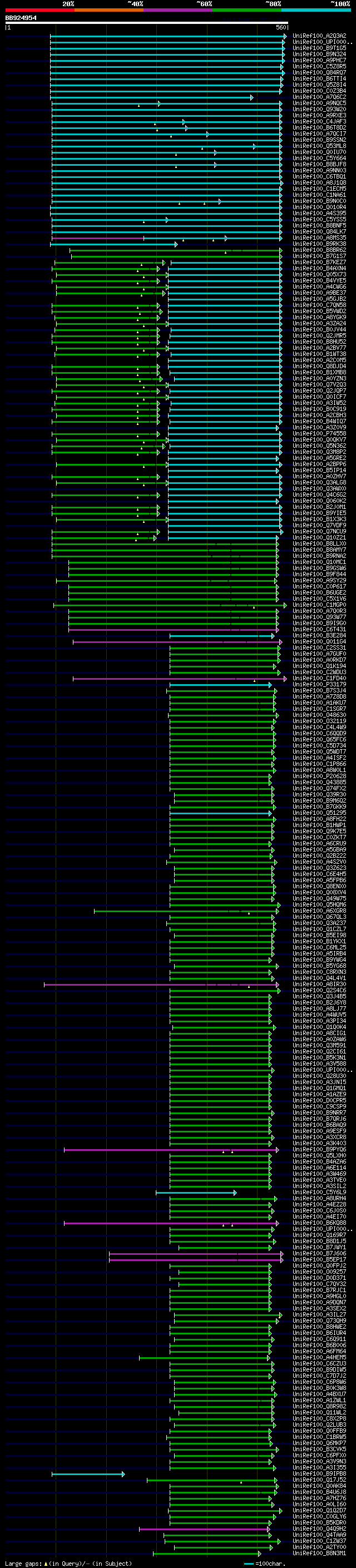
Task: Click the label UniRef100_A8MS35
Action: (319, 238)
